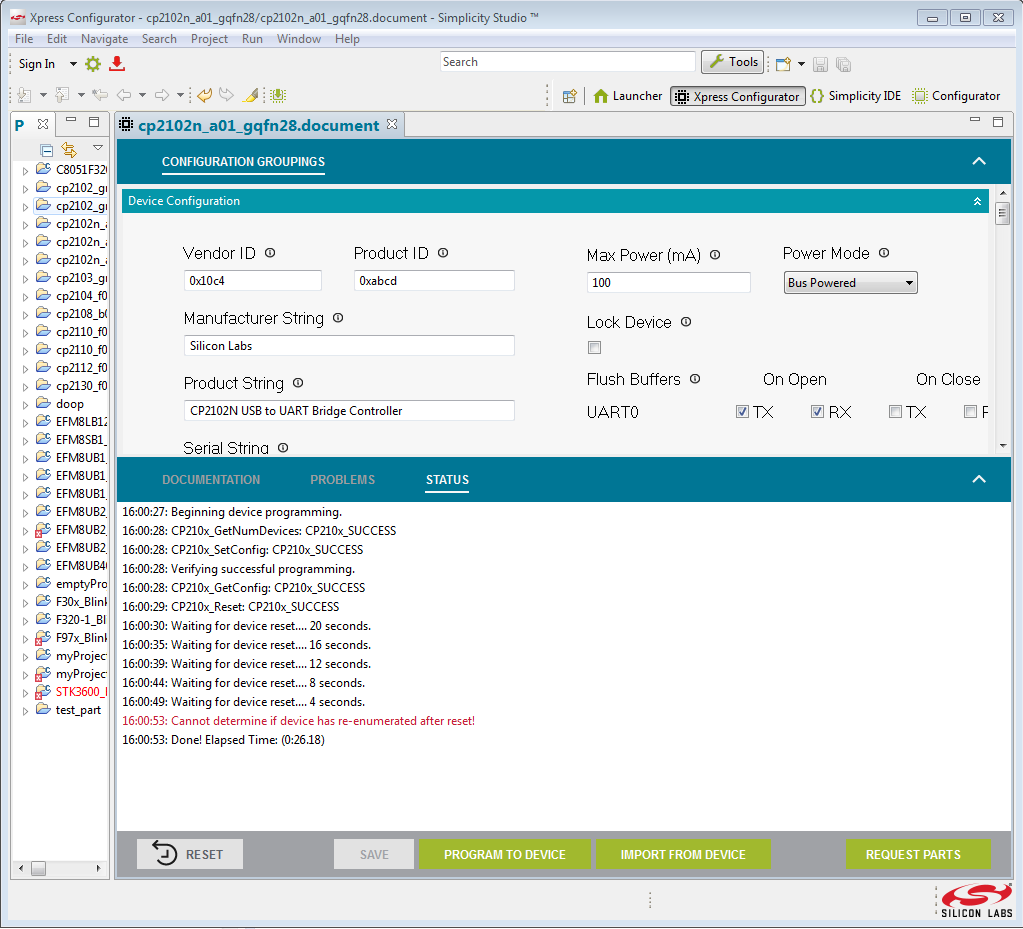Image resolution: width=1023 pixels, height=929 pixels.
Task: Open the Power Mode dropdown
Action: [x=908, y=282]
